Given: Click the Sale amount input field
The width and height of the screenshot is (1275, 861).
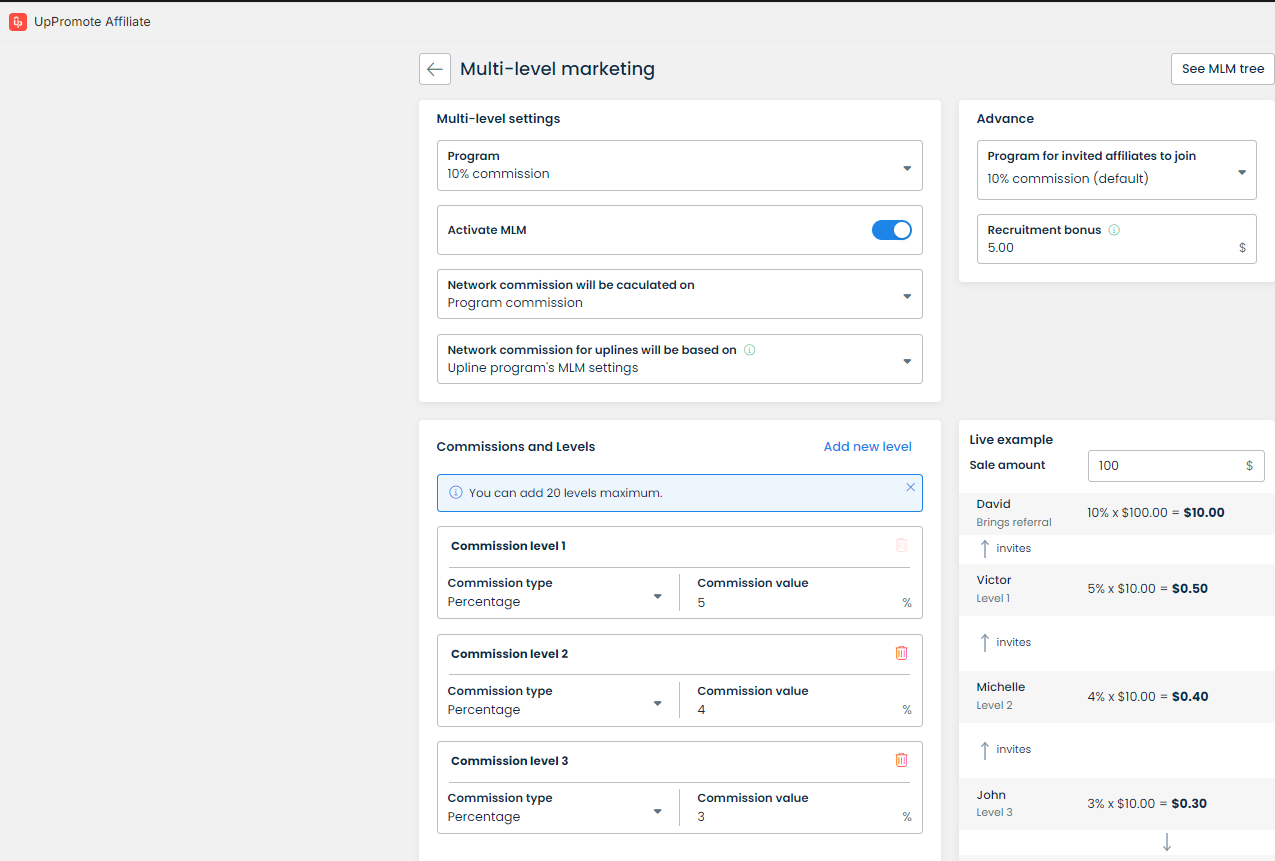Looking at the screenshot, I should (1165, 466).
